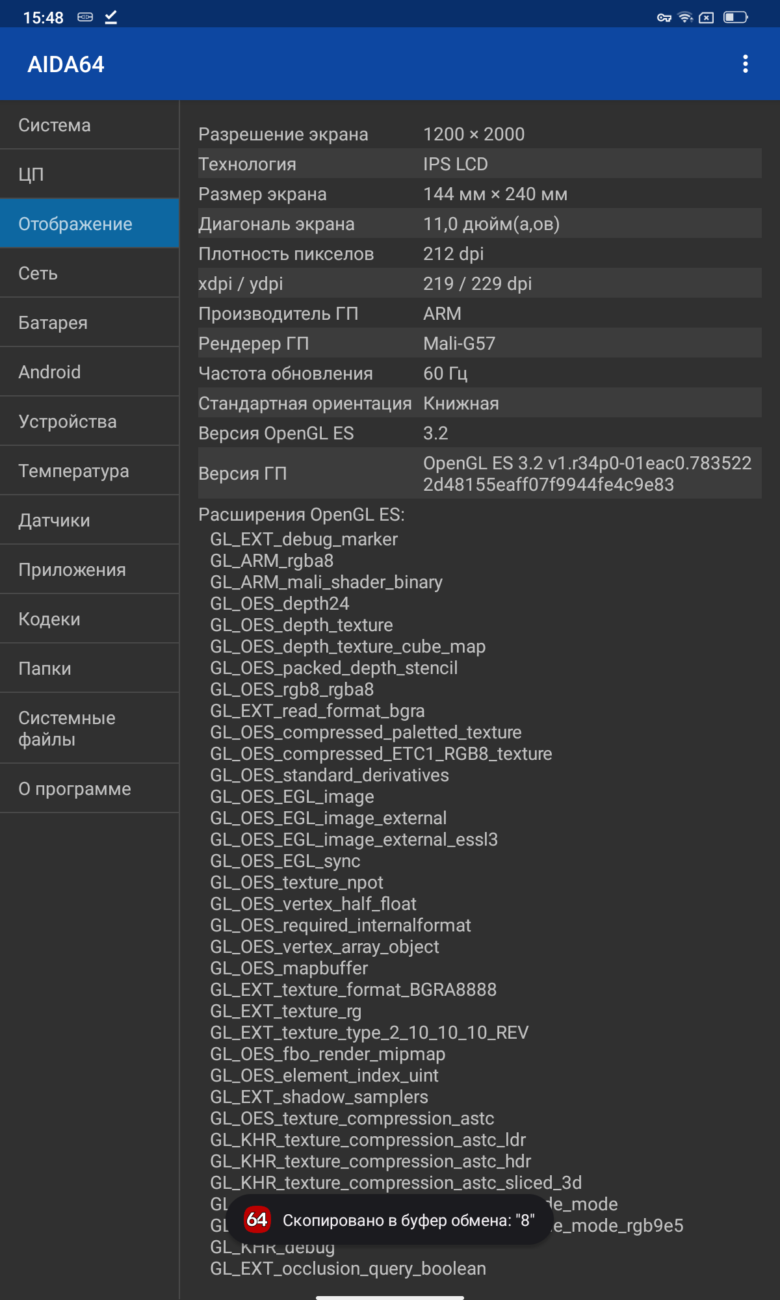Tap the Рендерер ГП Mali-G57 row
Viewport: 780px width, 1300px height.
[x=480, y=344]
